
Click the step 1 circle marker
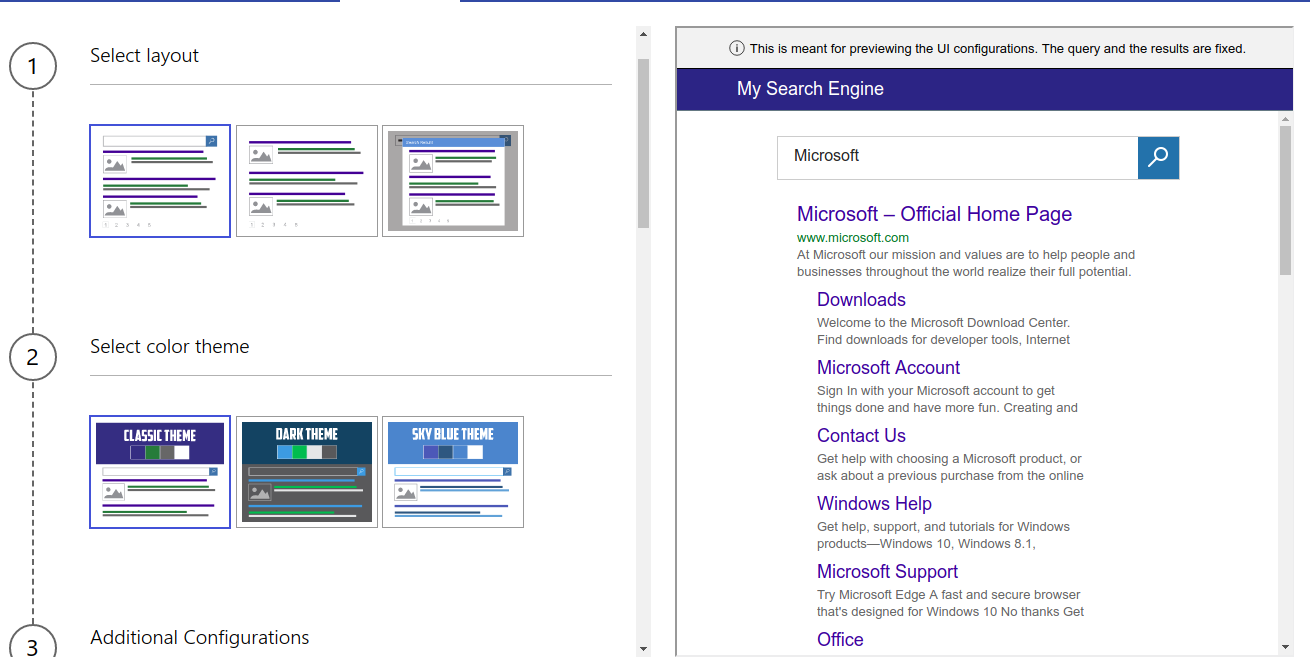pyautogui.click(x=33, y=66)
